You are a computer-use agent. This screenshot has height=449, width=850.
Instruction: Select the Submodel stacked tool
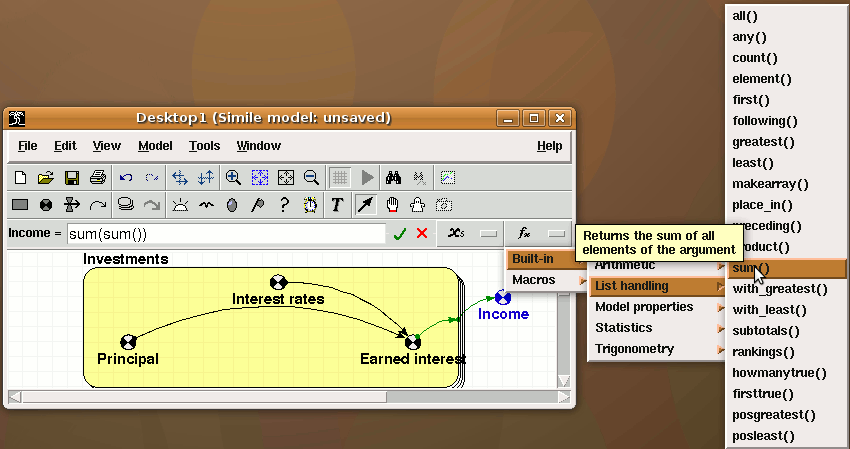click(126, 204)
